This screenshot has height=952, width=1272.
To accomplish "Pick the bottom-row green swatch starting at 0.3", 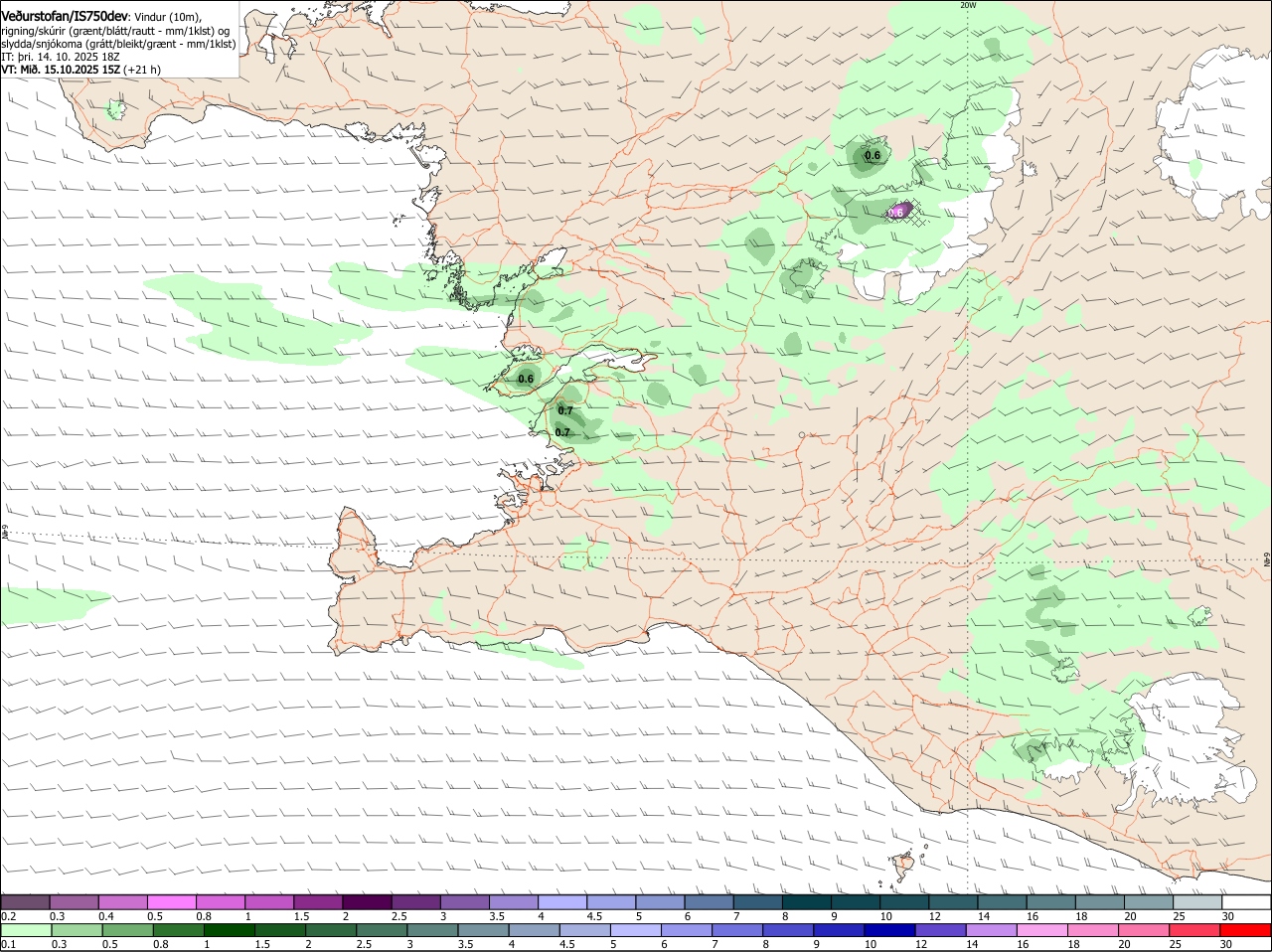I will point(76,930).
